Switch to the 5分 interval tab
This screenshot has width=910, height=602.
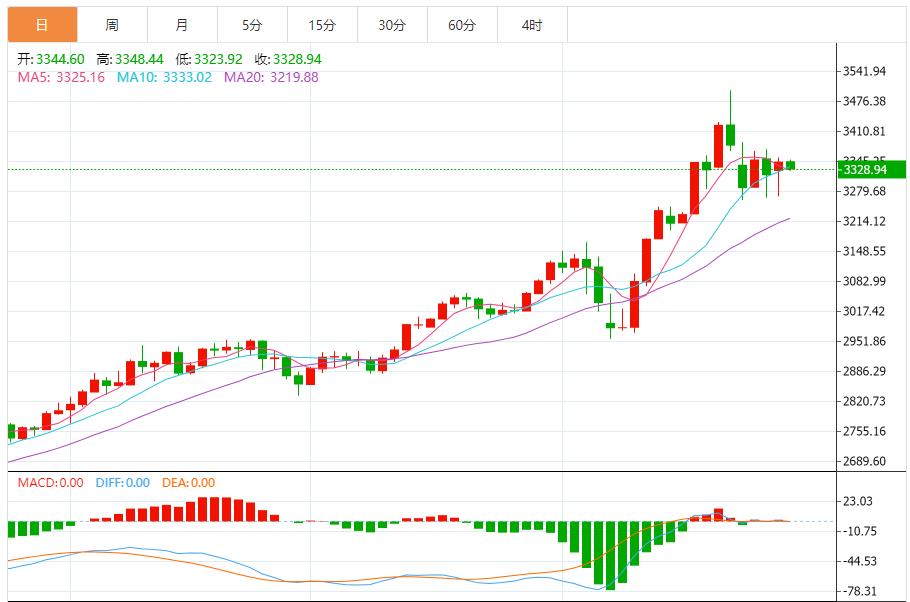[252, 25]
